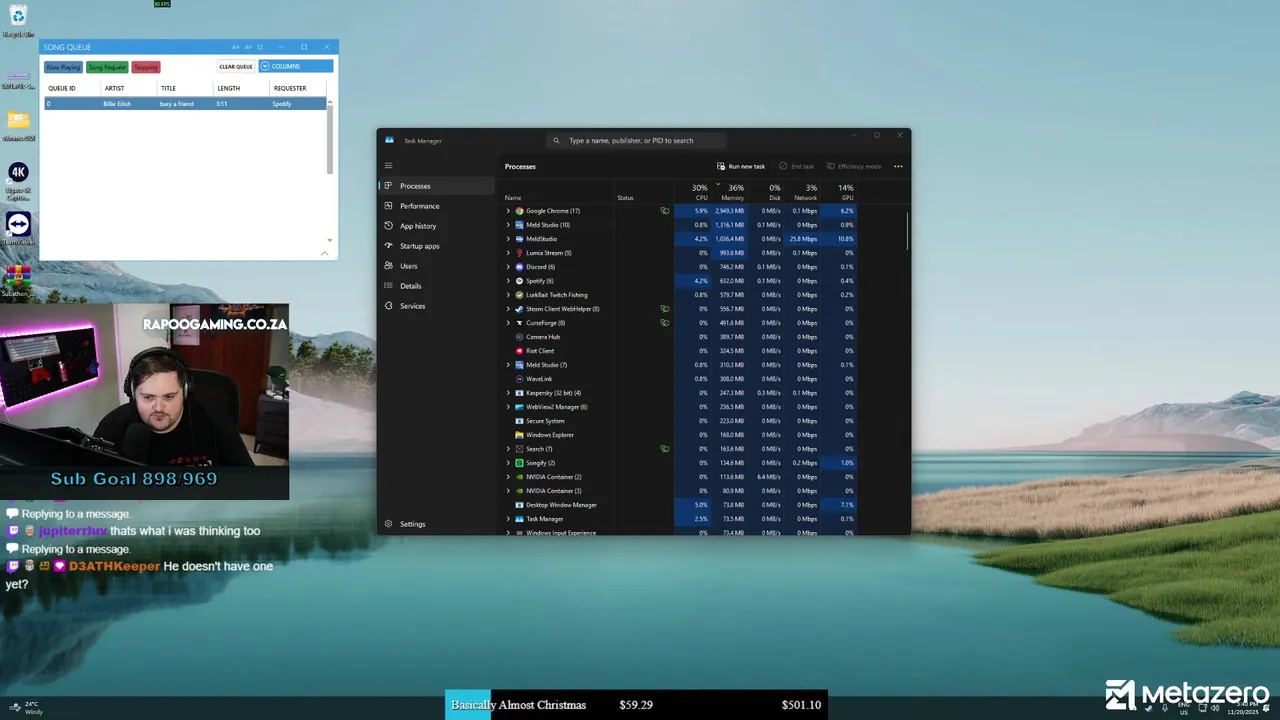The width and height of the screenshot is (1280, 720).
Task: Click the Task Manager process list scrollbar
Action: click(x=908, y=232)
